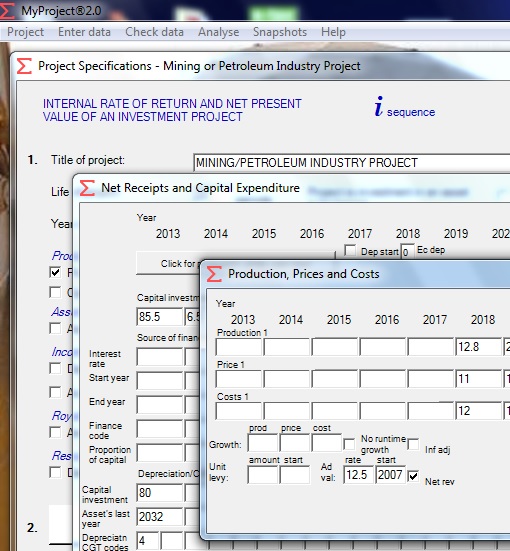The image size is (510, 551).
Task: Click the partially hidden 'Click for' button
Action: point(168,264)
